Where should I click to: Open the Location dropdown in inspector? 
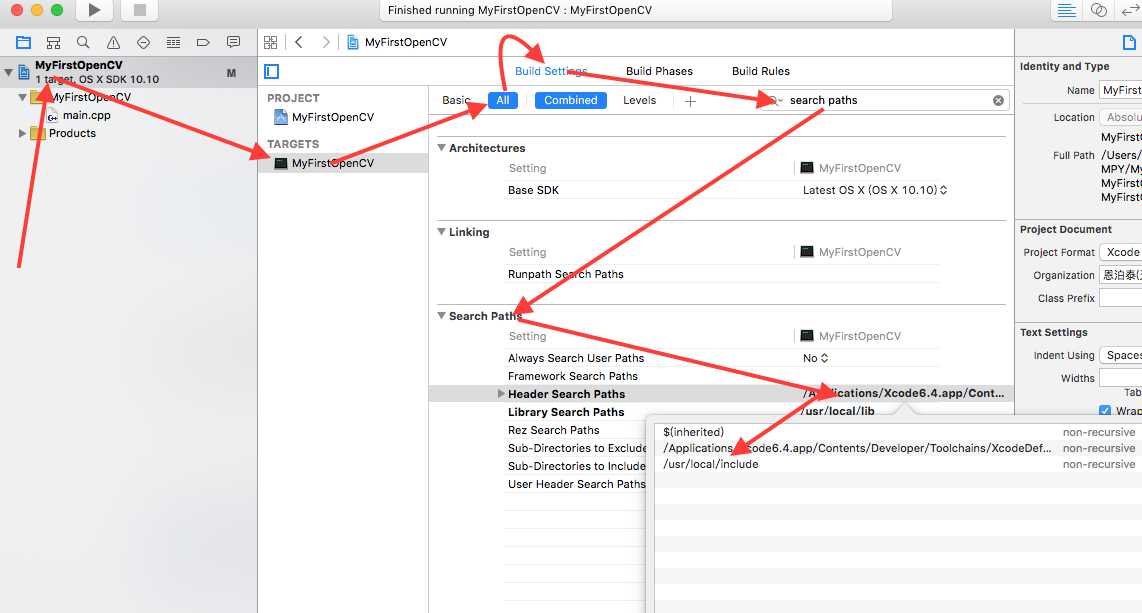pyautogui.click(x=1120, y=117)
